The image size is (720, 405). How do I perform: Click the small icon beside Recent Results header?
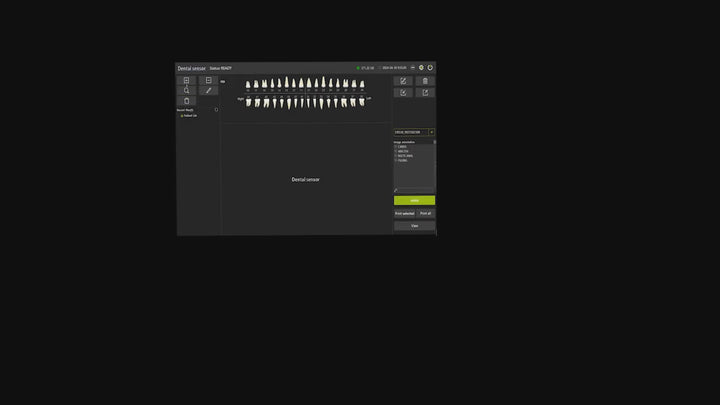pos(216,110)
